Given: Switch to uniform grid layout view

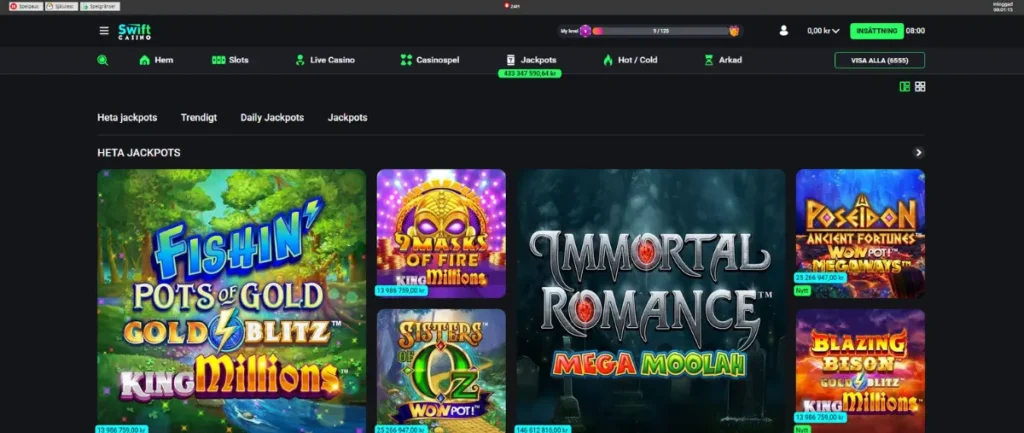Looking at the screenshot, I should (920, 86).
